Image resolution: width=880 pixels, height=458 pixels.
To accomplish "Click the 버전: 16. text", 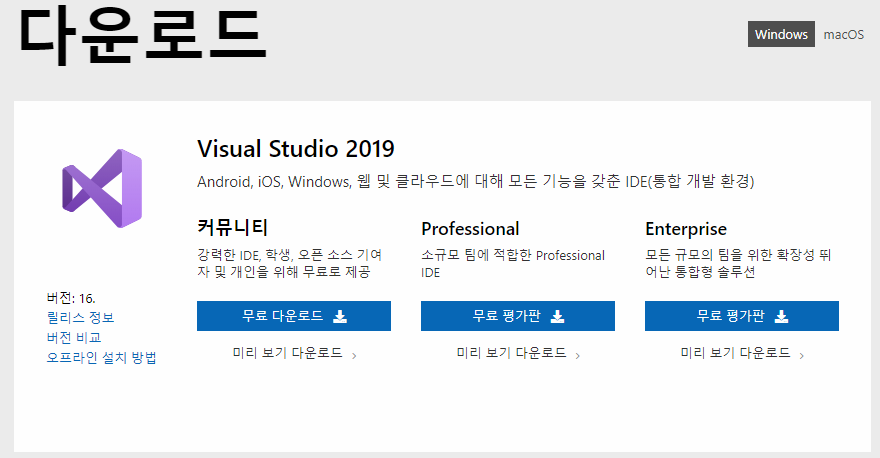I will [x=71, y=298].
